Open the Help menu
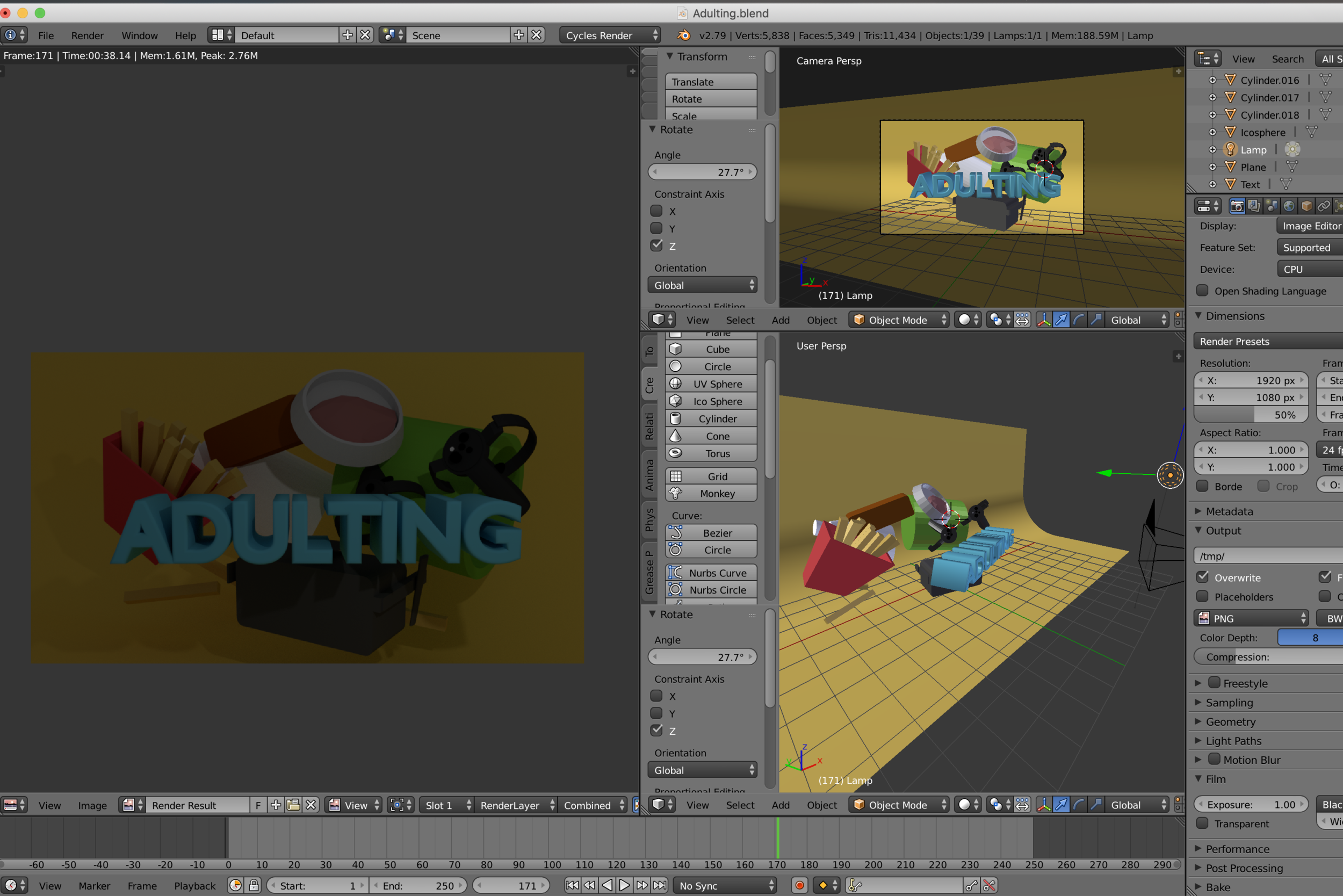This screenshot has height=896, width=1343. 185,35
